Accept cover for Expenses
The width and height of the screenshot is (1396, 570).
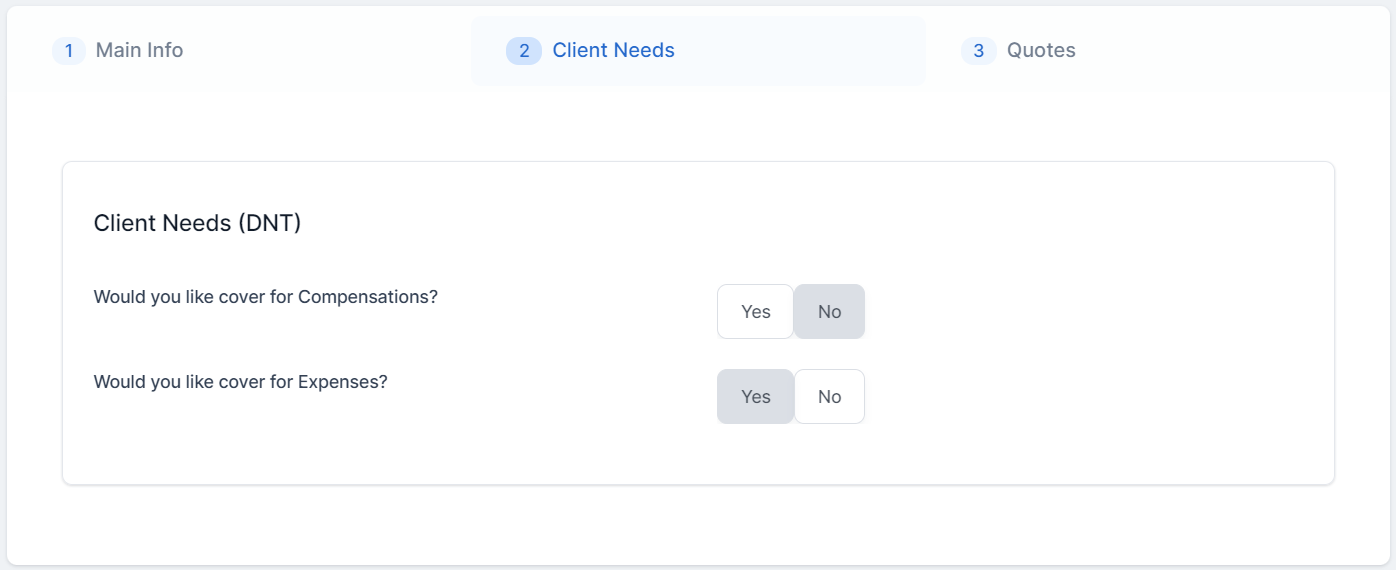point(755,397)
